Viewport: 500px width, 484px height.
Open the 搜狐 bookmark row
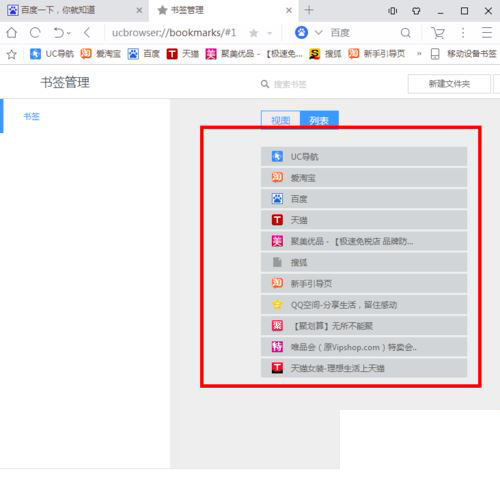(x=364, y=262)
